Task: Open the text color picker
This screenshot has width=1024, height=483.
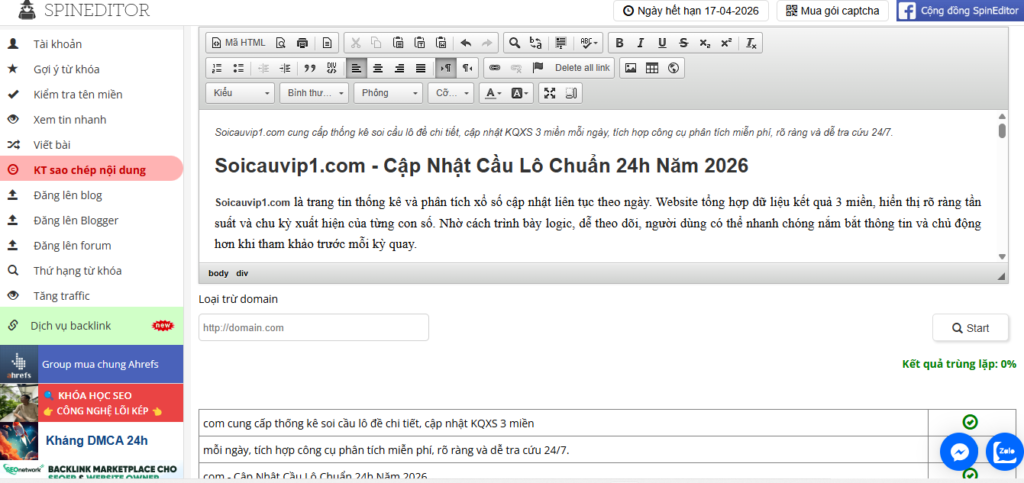Action: [492, 93]
